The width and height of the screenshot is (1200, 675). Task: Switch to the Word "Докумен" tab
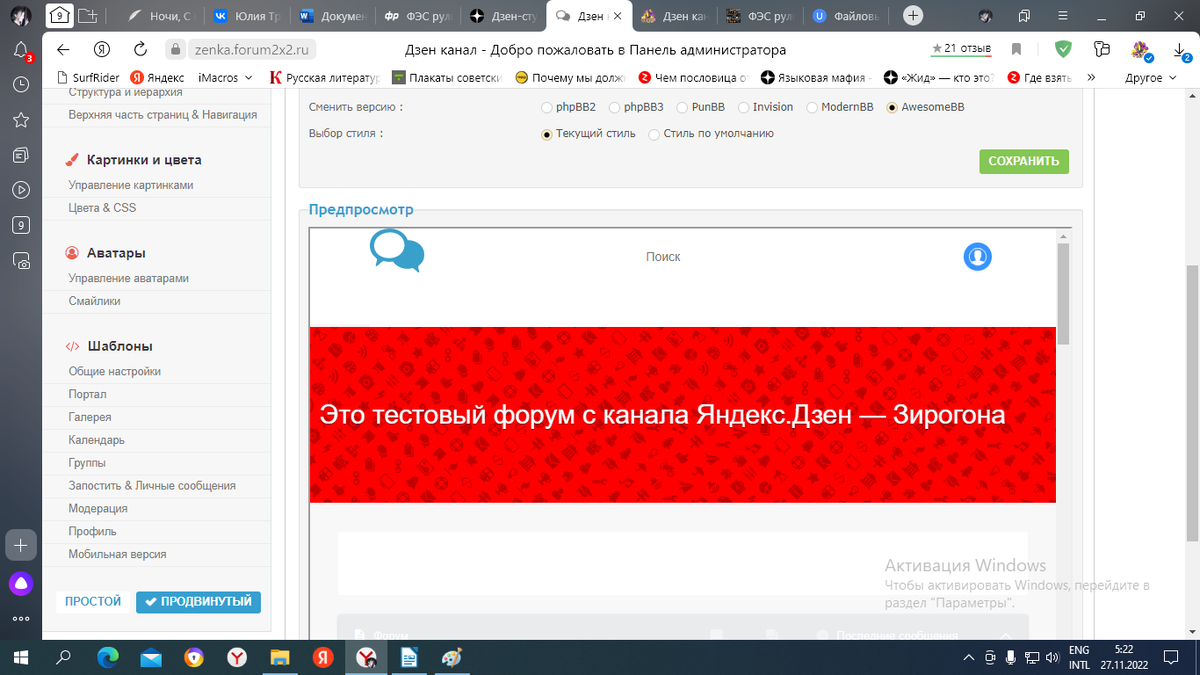[x=333, y=15]
